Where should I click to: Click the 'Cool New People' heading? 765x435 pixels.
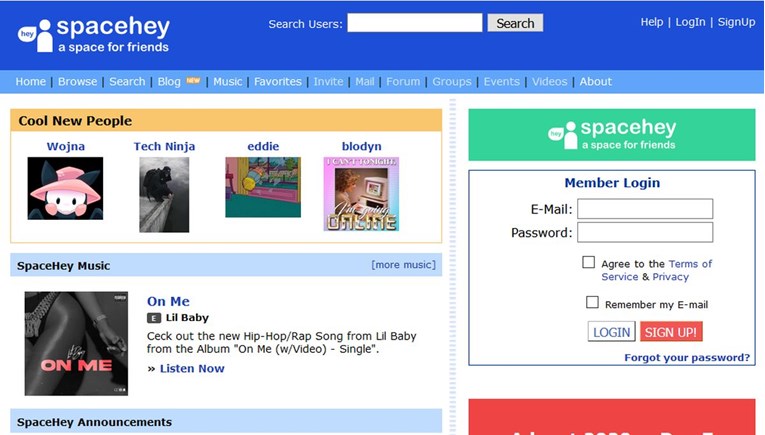pos(75,121)
